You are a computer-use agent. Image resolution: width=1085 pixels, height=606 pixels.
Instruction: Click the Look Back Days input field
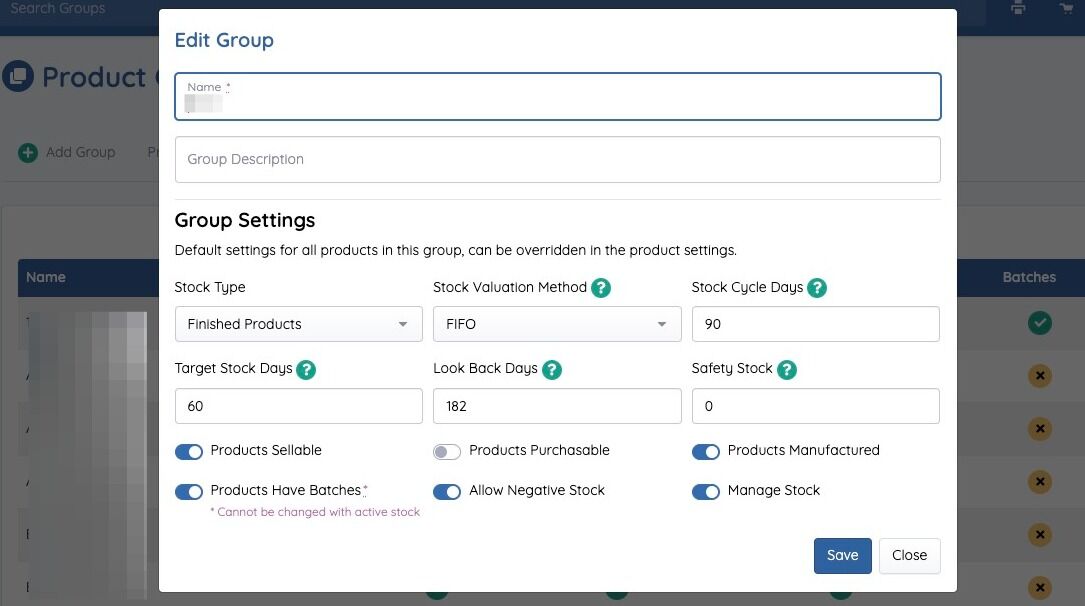coord(556,406)
